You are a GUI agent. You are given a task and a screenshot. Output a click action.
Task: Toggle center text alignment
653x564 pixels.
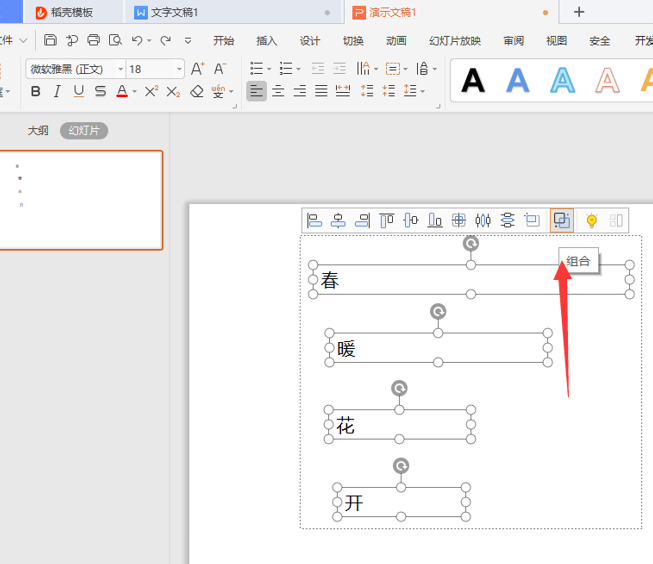tap(278, 91)
